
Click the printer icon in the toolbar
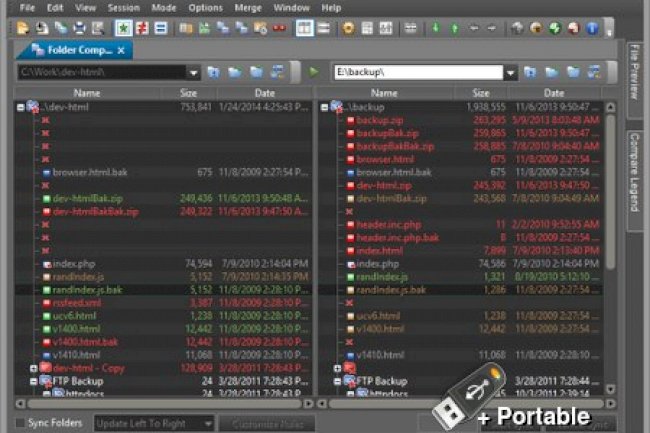pyautogui.click(x=79, y=28)
